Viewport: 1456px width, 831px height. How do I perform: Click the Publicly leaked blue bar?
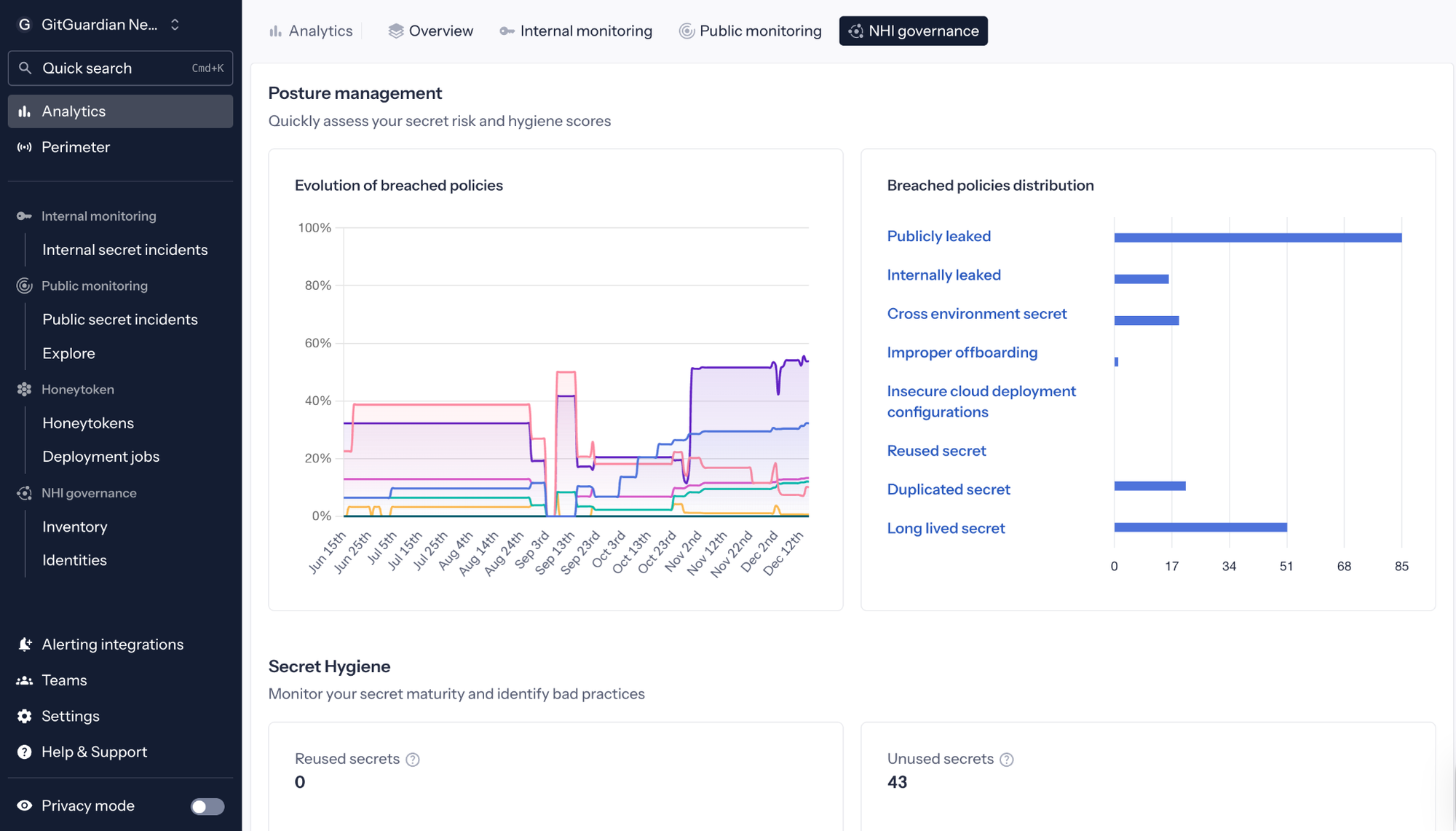(1257, 237)
